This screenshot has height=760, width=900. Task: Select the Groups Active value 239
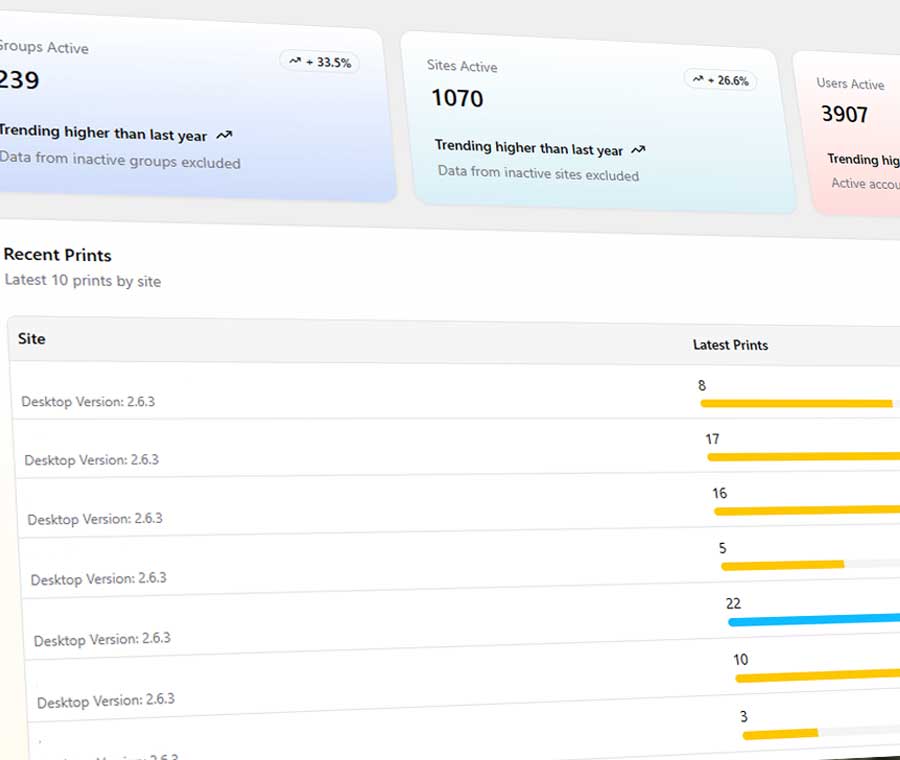coord(18,80)
